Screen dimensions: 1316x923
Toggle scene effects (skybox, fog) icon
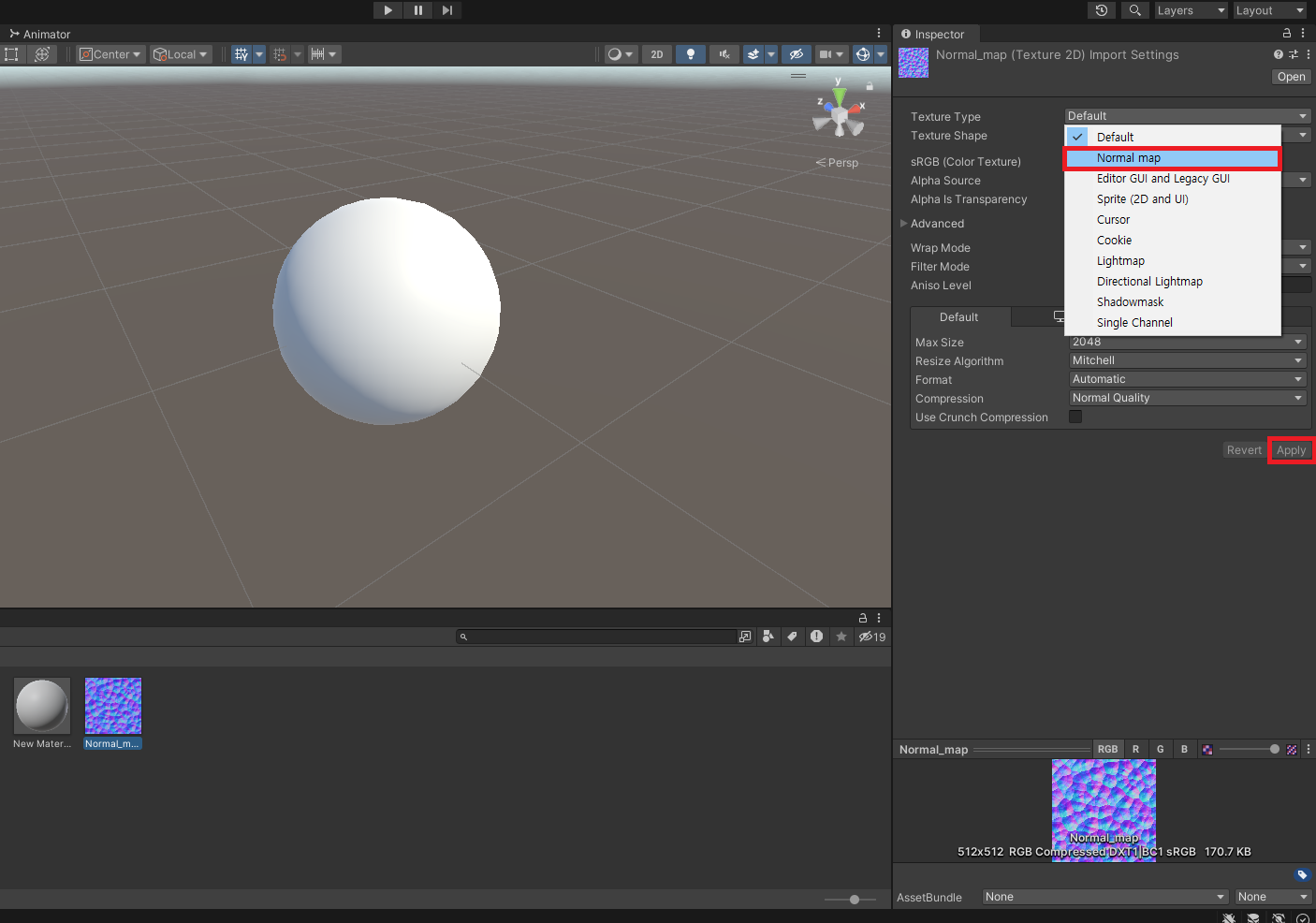(x=753, y=54)
